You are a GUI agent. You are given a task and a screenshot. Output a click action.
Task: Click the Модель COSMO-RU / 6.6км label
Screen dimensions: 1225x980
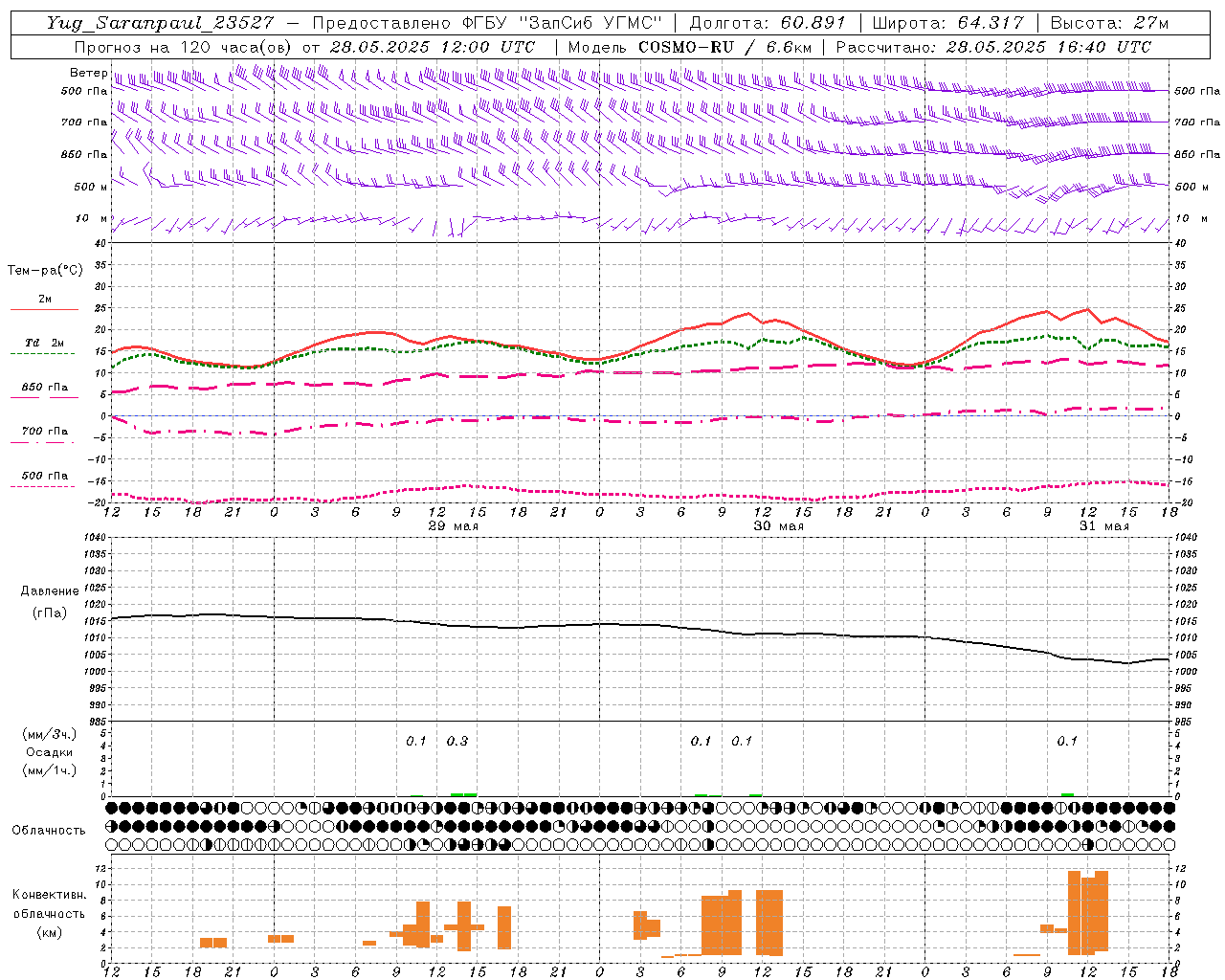click(x=690, y=47)
